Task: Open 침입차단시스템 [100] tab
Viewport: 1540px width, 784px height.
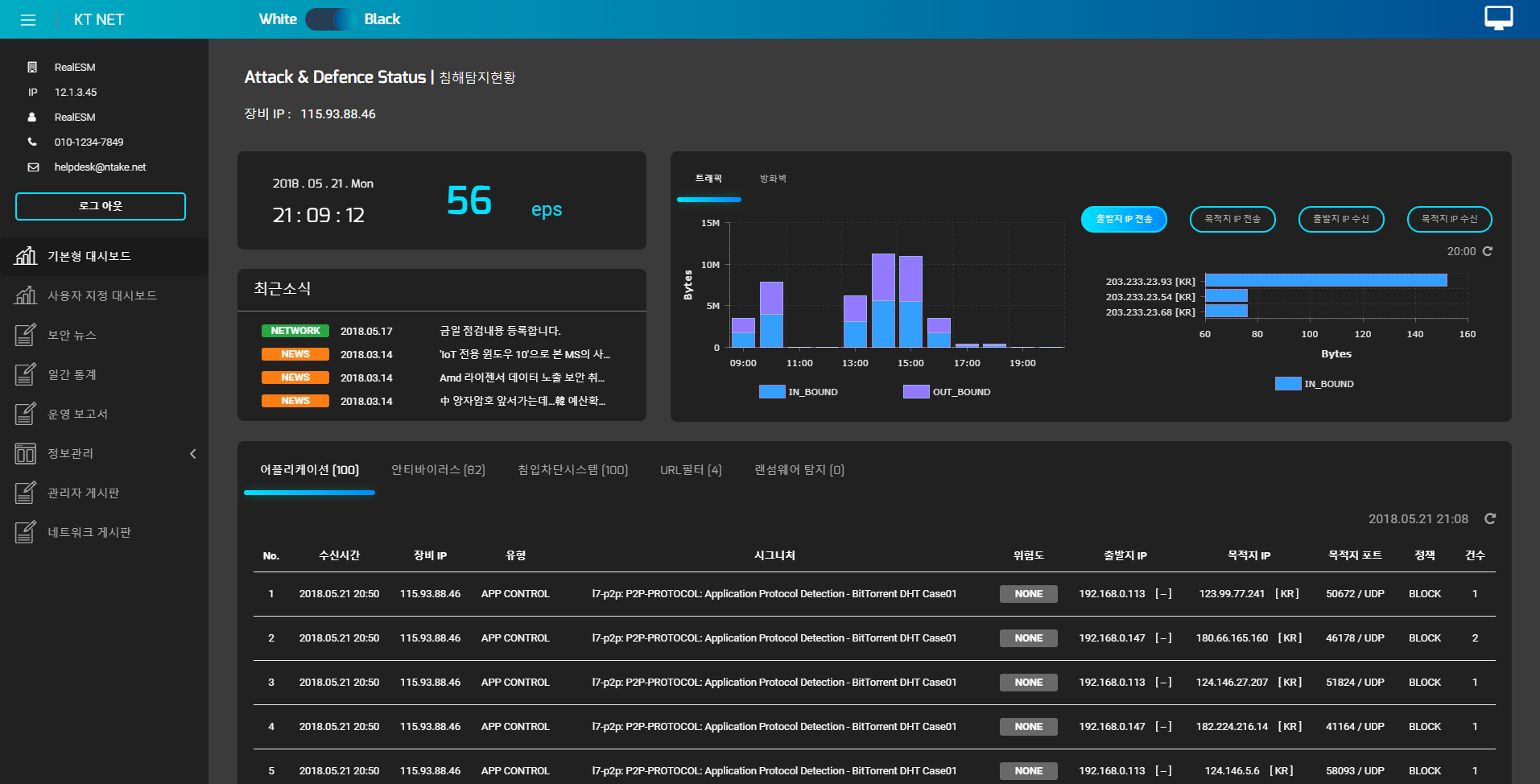Action: 572,470
